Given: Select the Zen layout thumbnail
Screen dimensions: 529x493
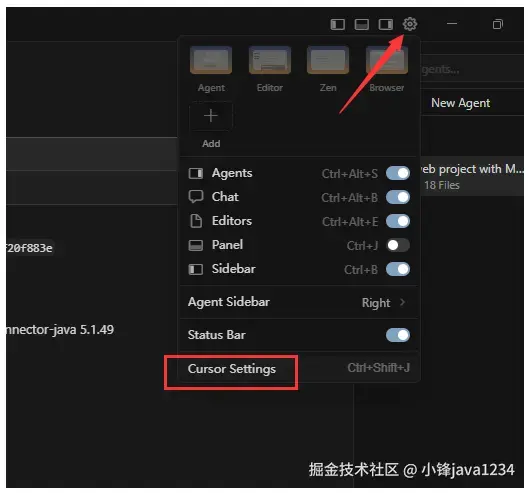Looking at the screenshot, I should click(x=328, y=60).
